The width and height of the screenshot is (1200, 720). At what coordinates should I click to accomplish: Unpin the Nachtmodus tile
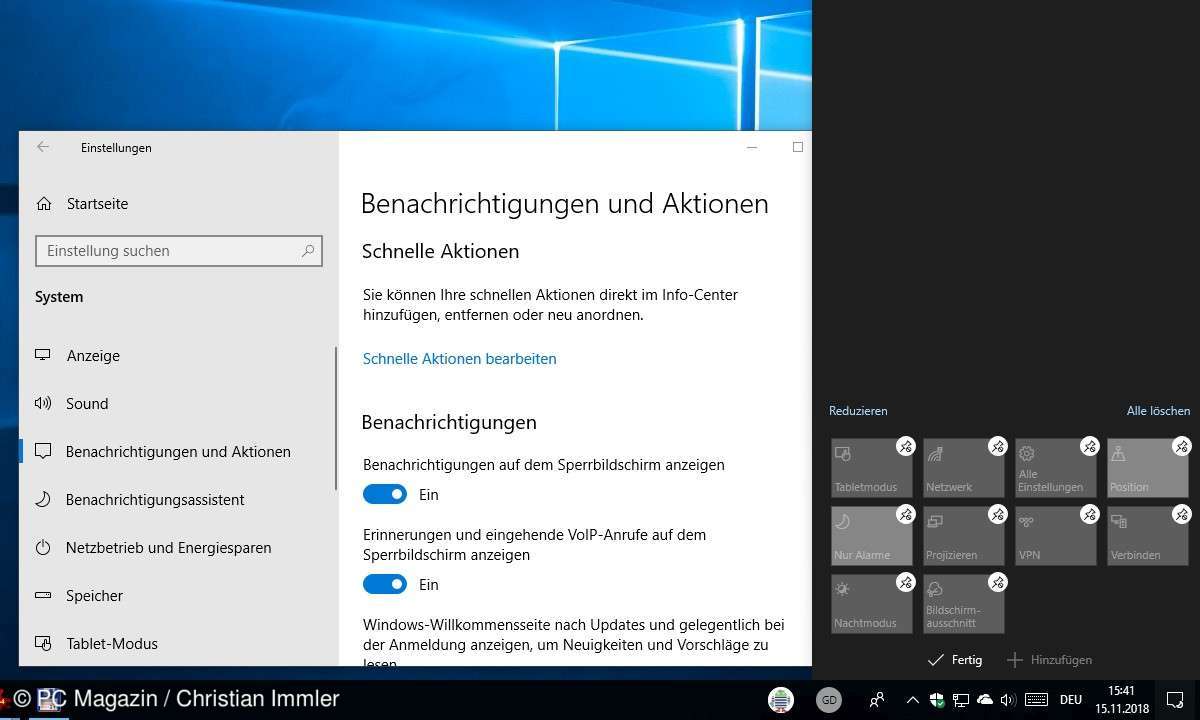point(905,582)
